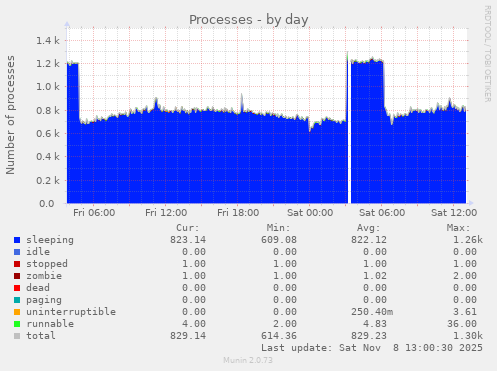Click the 'sleeping' legend label

tap(50, 240)
